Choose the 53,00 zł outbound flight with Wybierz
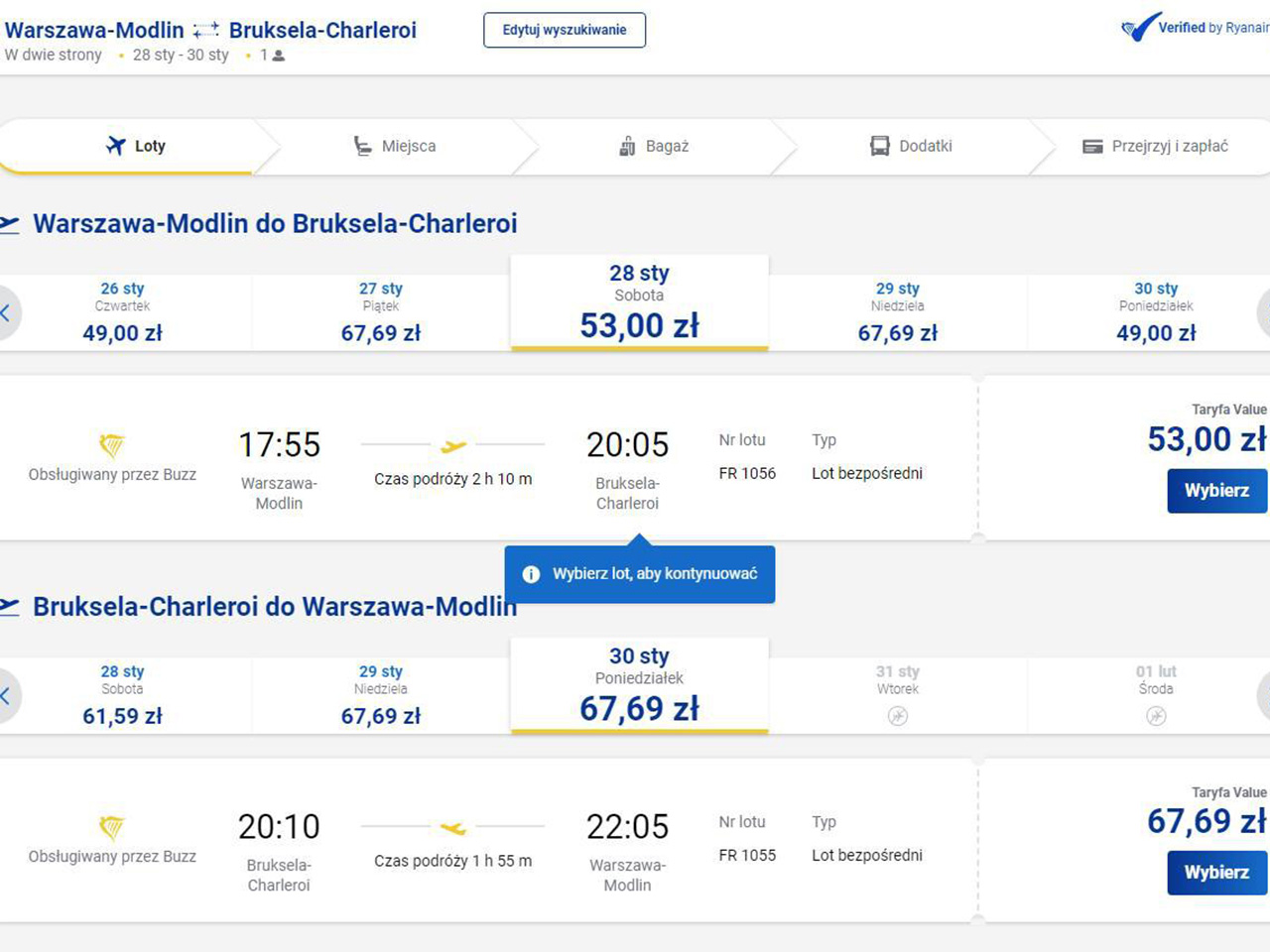The image size is (1270, 952). pos(1216,491)
